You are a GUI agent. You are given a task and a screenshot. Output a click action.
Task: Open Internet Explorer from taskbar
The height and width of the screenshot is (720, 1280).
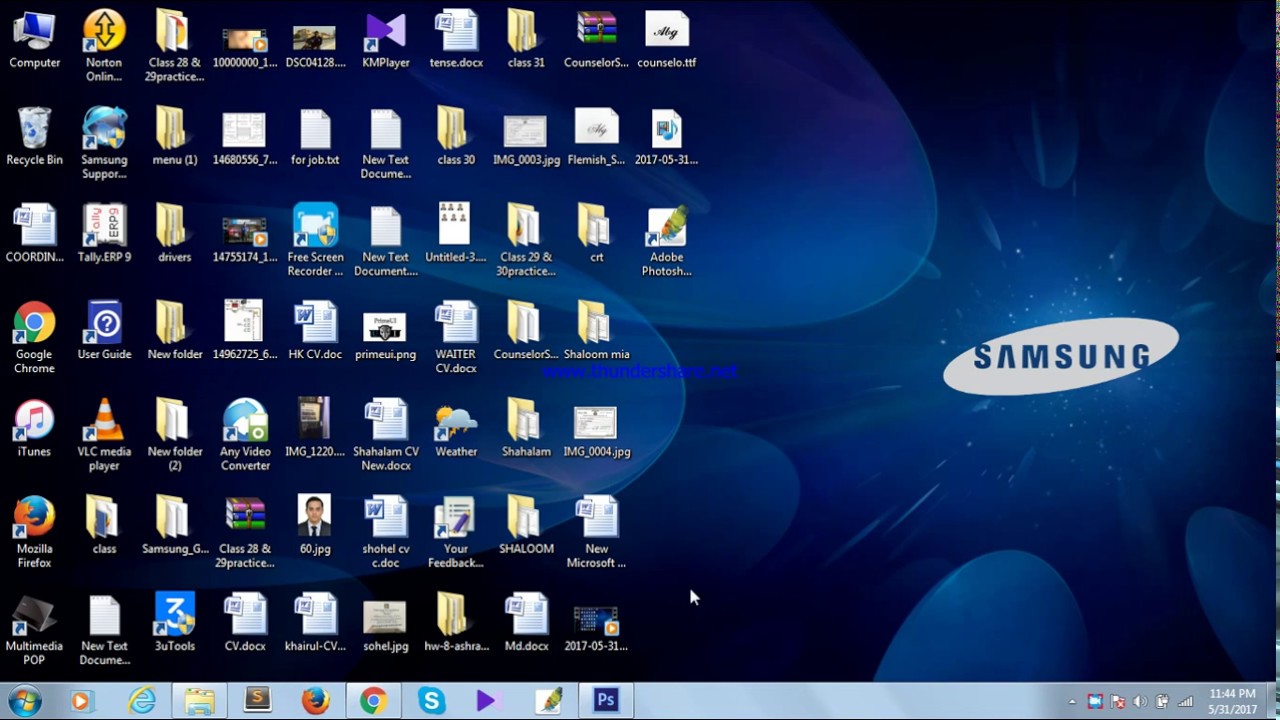pos(142,701)
